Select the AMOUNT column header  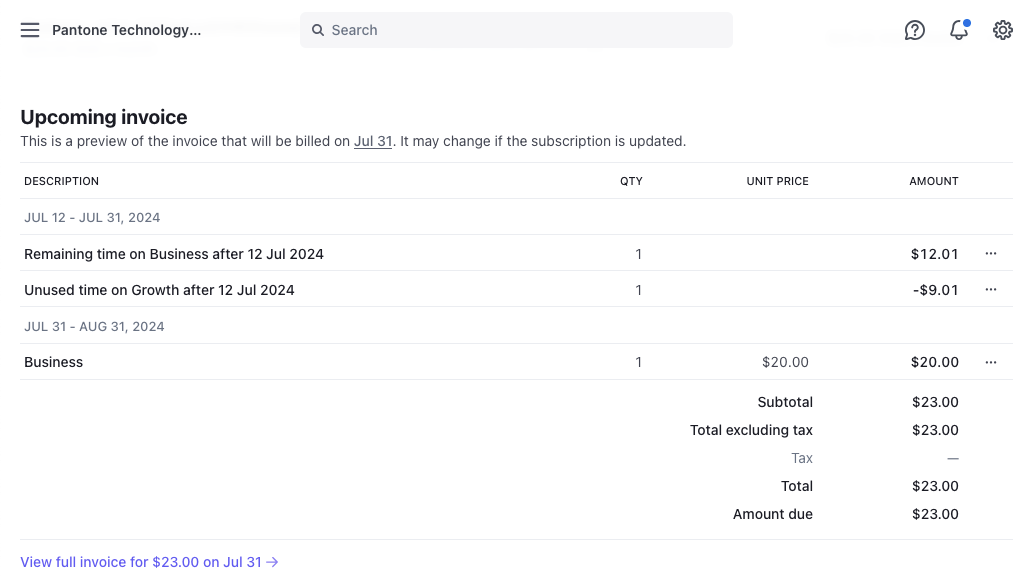click(933, 181)
